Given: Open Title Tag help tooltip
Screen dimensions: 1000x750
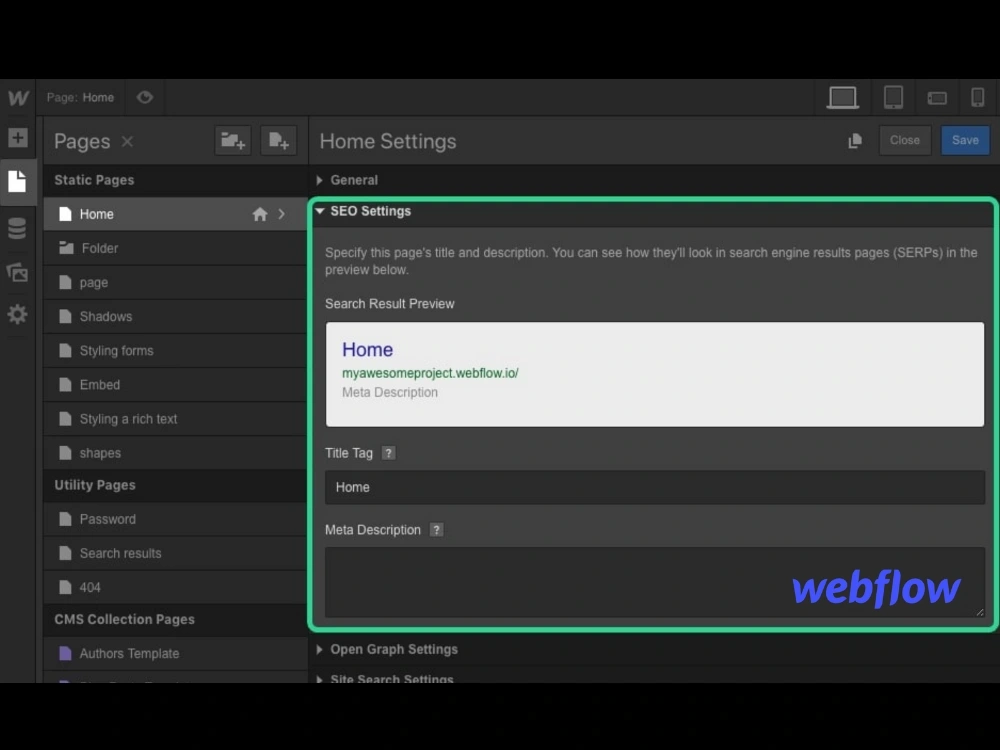Looking at the screenshot, I should coord(388,453).
